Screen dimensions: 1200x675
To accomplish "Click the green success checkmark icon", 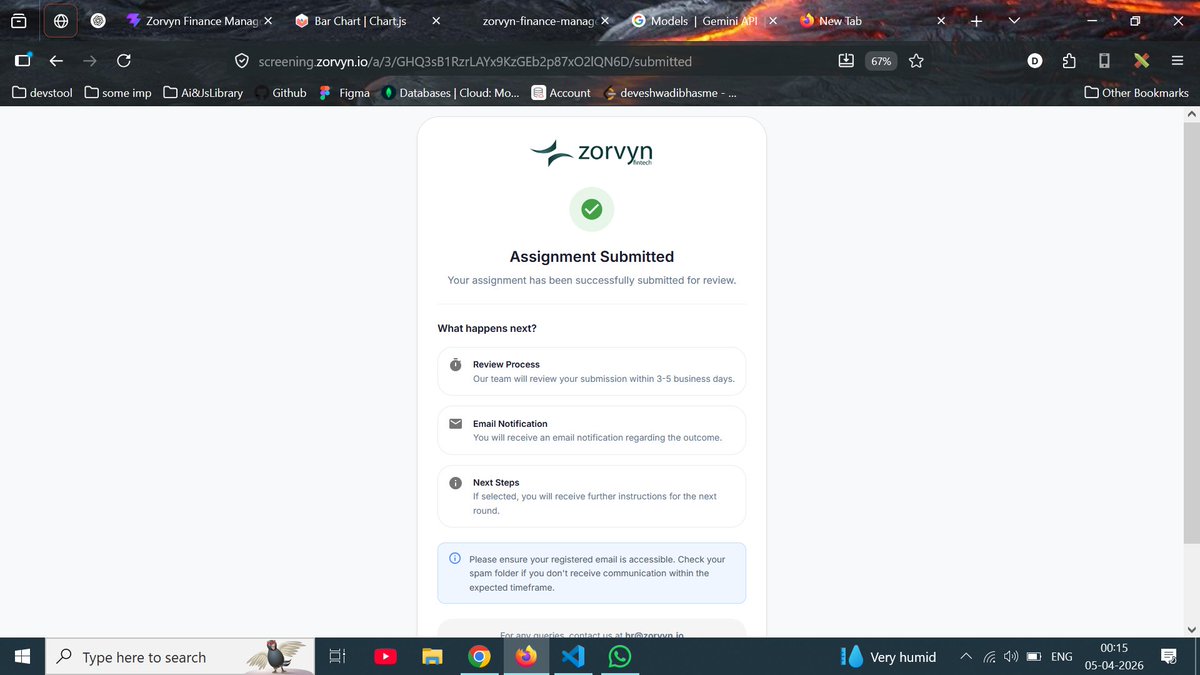I will click(x=592, y=209).
